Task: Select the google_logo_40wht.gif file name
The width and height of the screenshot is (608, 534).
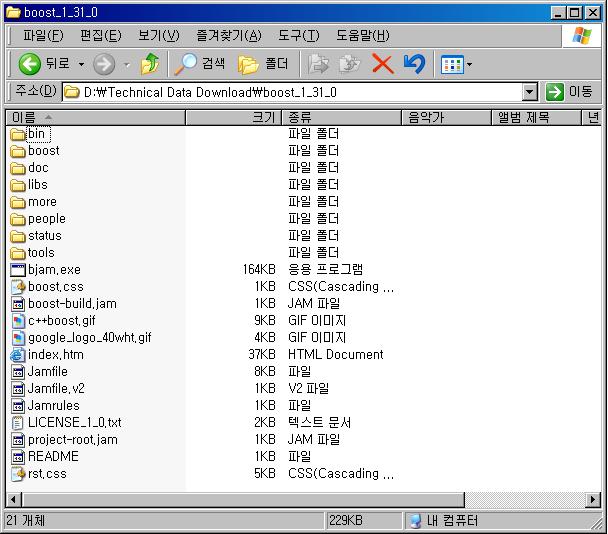Action: coord(90,338)
